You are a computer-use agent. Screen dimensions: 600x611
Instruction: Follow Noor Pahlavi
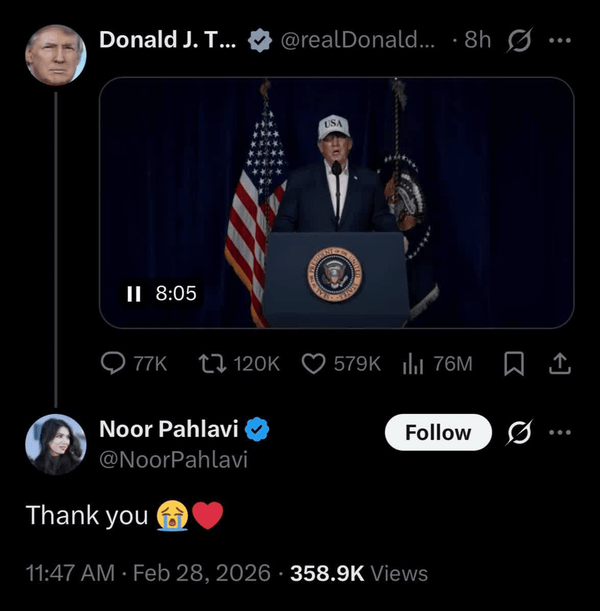point(438,433)
